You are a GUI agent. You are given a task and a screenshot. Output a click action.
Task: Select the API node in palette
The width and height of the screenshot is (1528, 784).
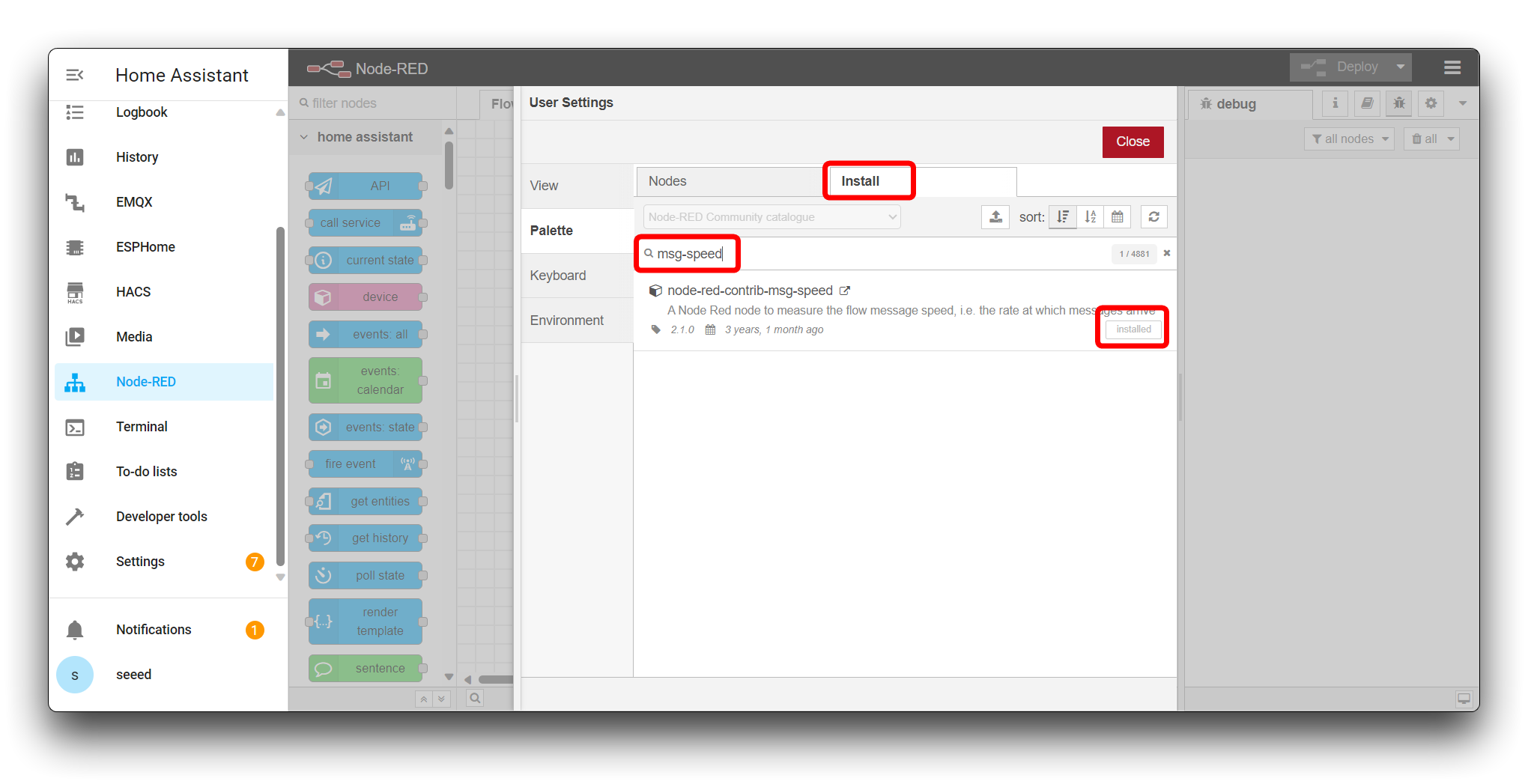(366, 186)
